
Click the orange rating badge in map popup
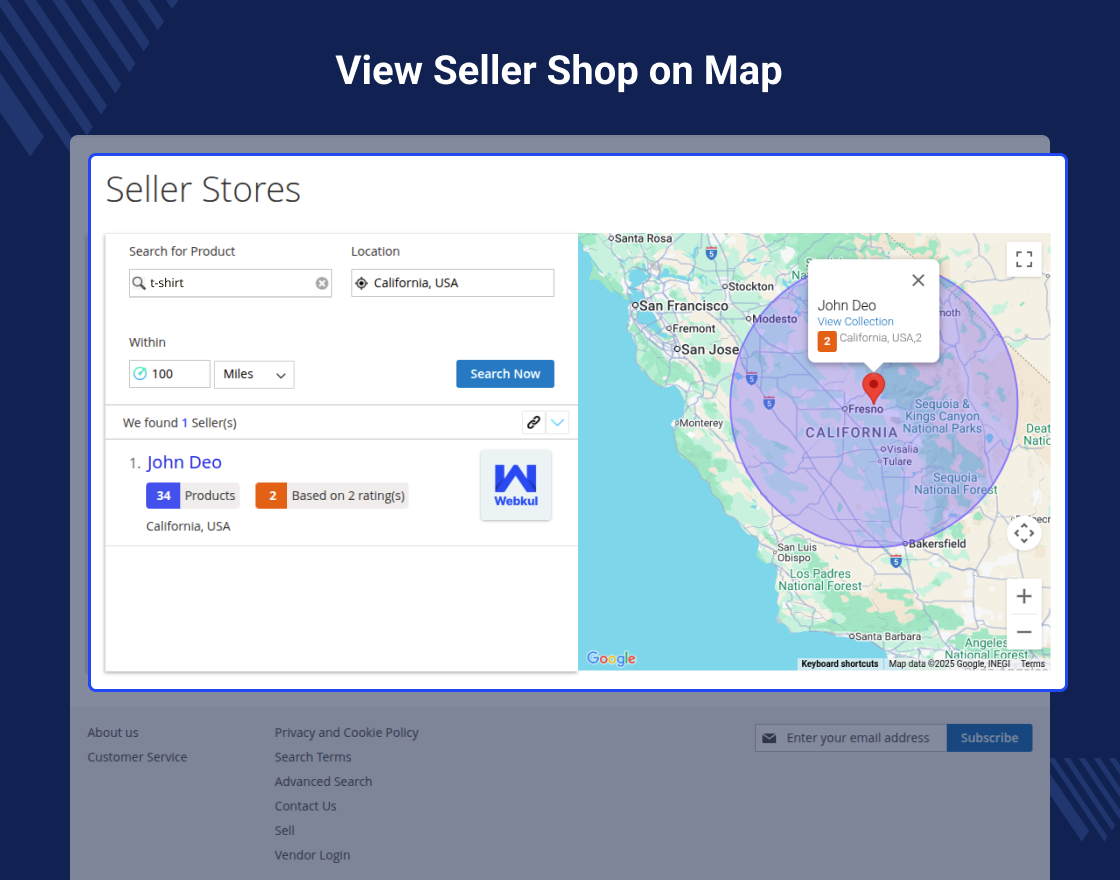coord(827,341)
